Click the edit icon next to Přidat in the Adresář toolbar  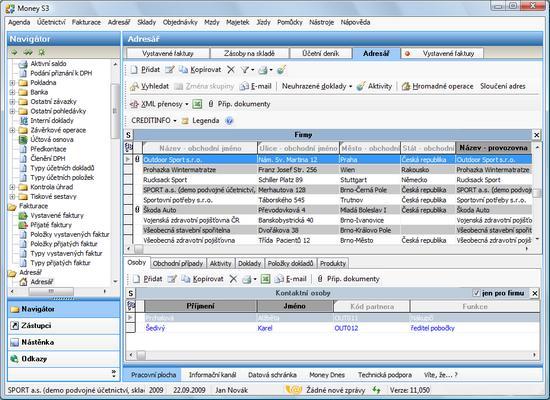click(169, 70)
